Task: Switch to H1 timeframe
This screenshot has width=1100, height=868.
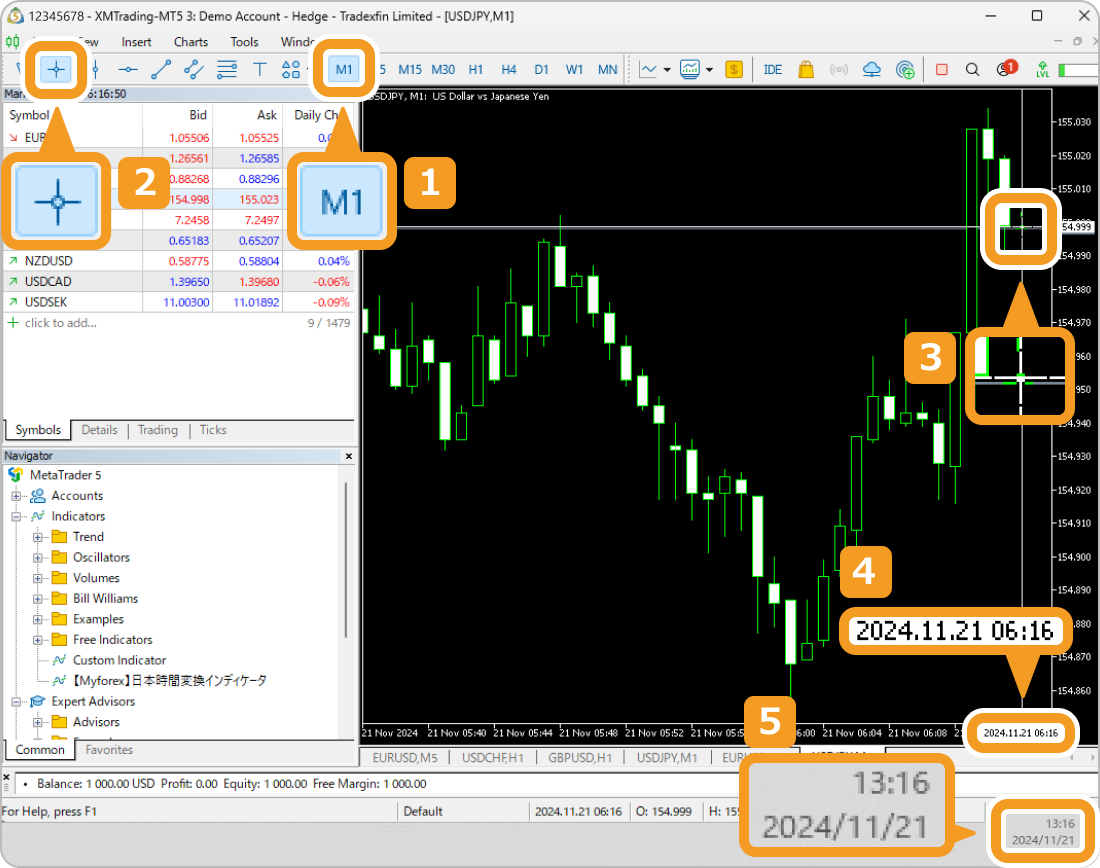Action: click(476, 69)
